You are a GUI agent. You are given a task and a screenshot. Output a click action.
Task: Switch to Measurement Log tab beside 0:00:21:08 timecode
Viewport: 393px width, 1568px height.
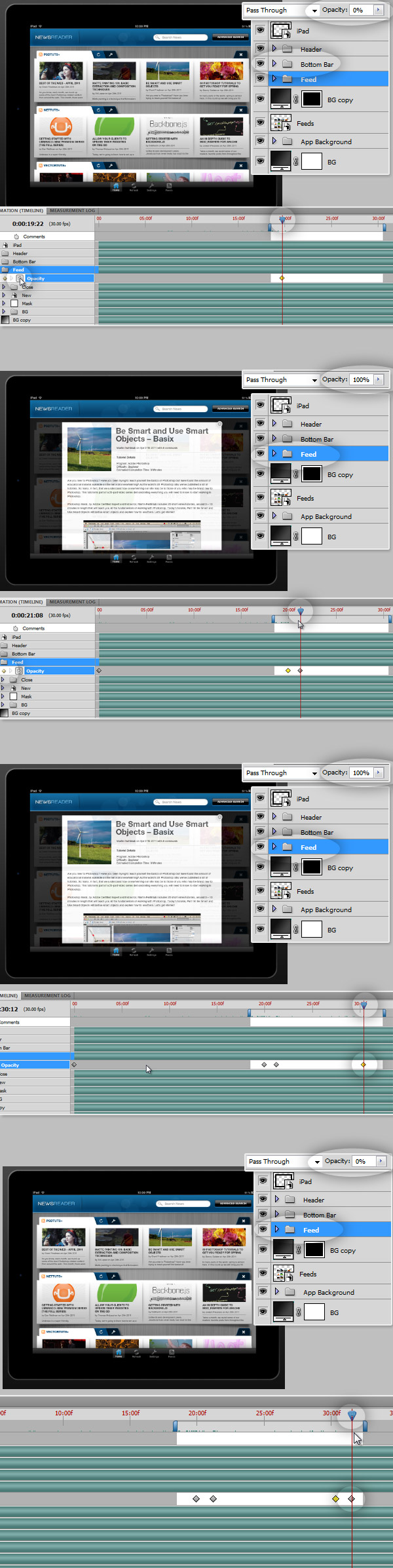coord(72,602)
